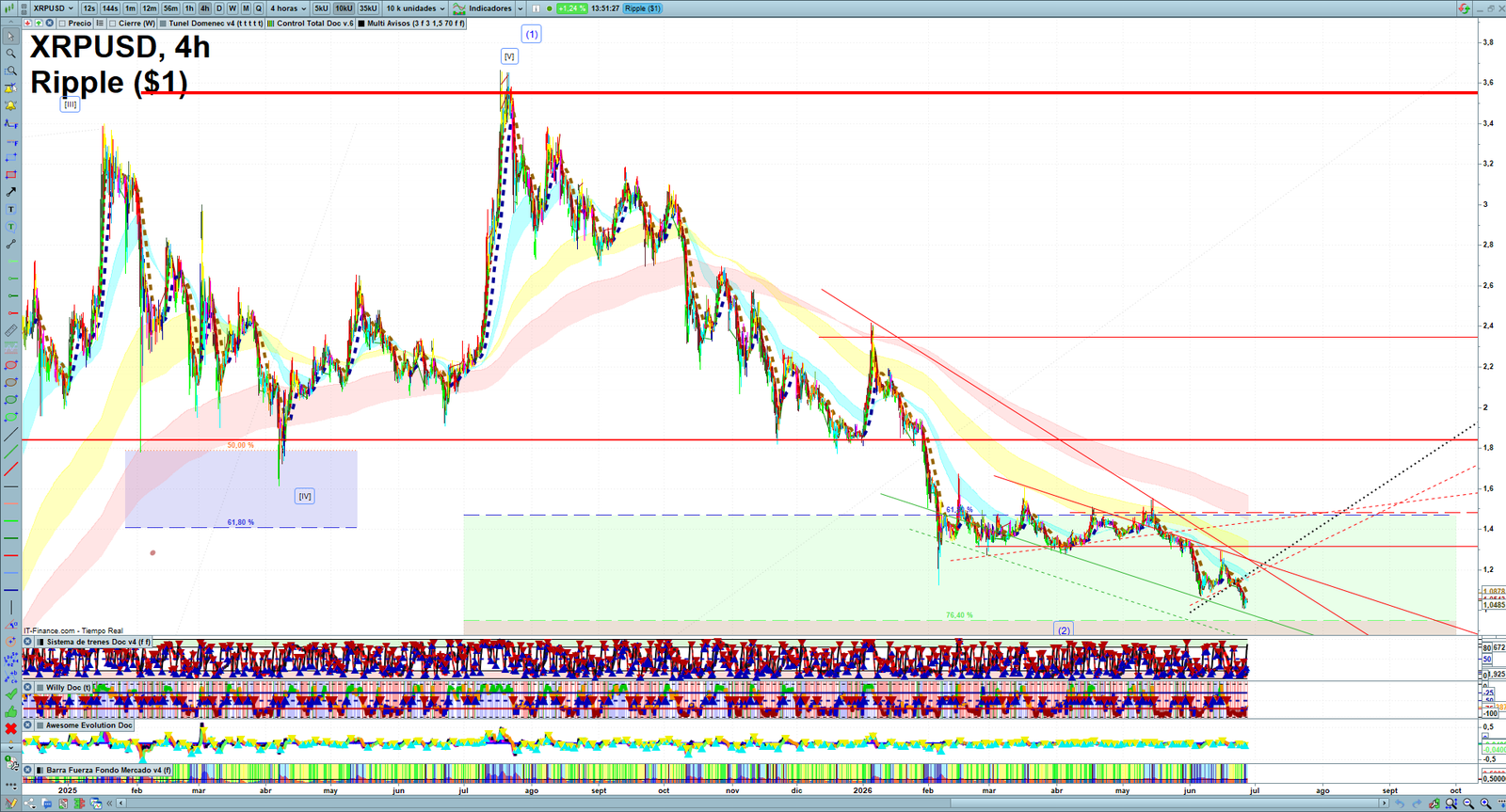Select the magnifier zoom tool in sidebar
Image resolution: width=1506 pixels, height=812 pixels.
click(11, 54)
